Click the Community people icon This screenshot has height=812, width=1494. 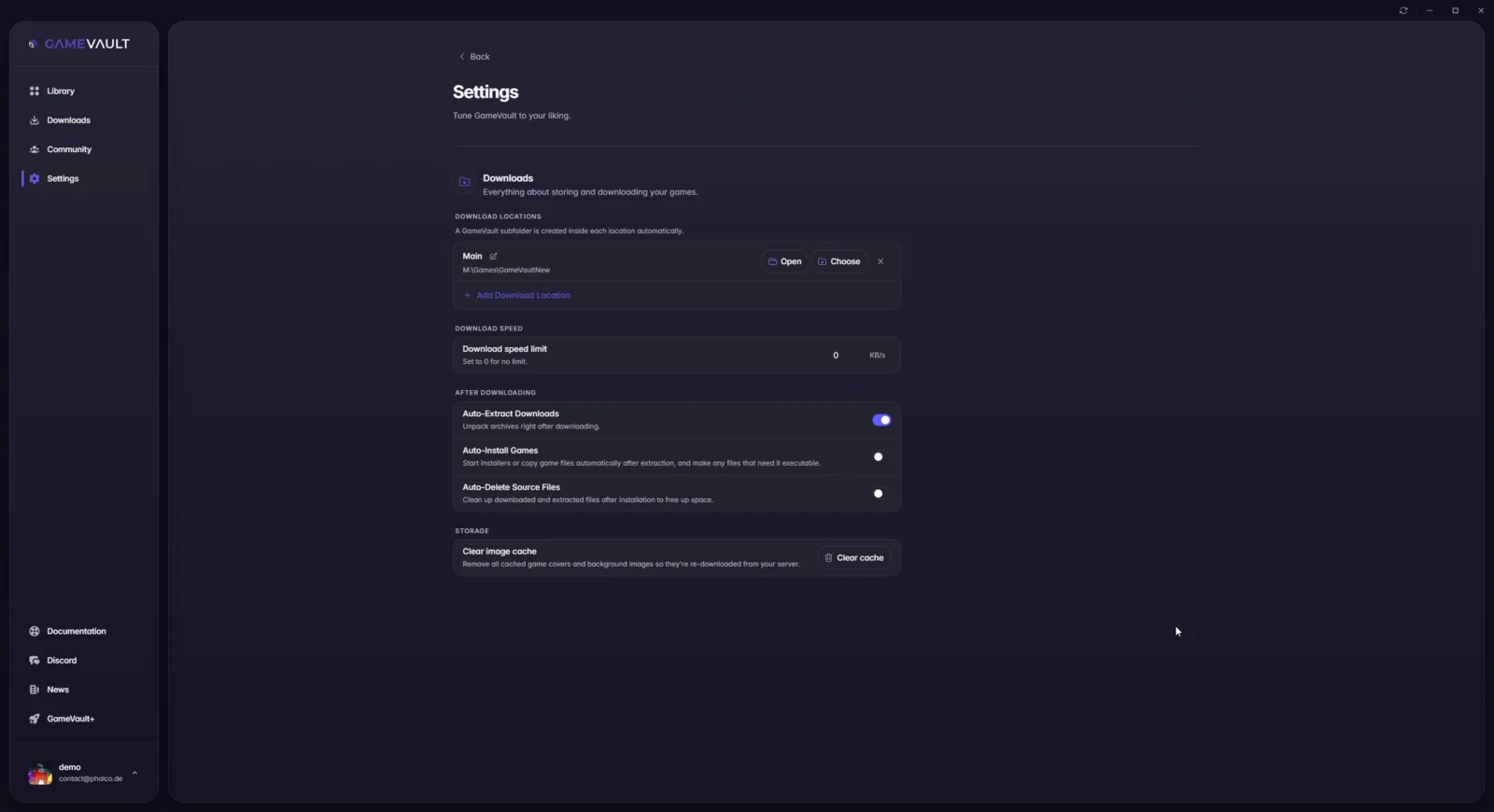tap(35, 149)
